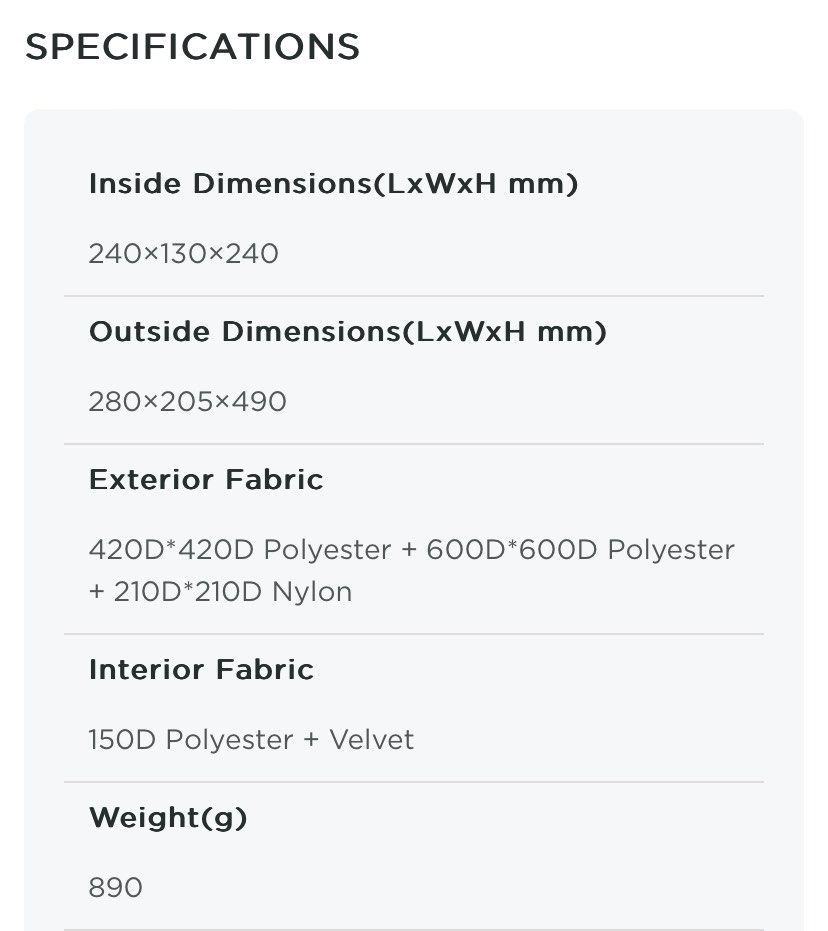Click the divider line below 280×205×490

click(414, 444)
